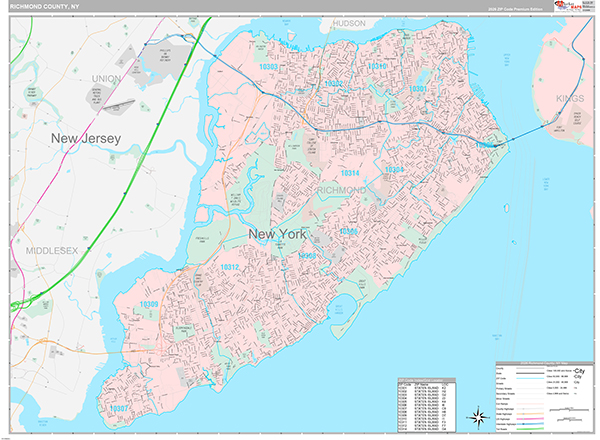Click the MIDDLESEX county label
Screen dimensions: 600x440
[52, 251]
